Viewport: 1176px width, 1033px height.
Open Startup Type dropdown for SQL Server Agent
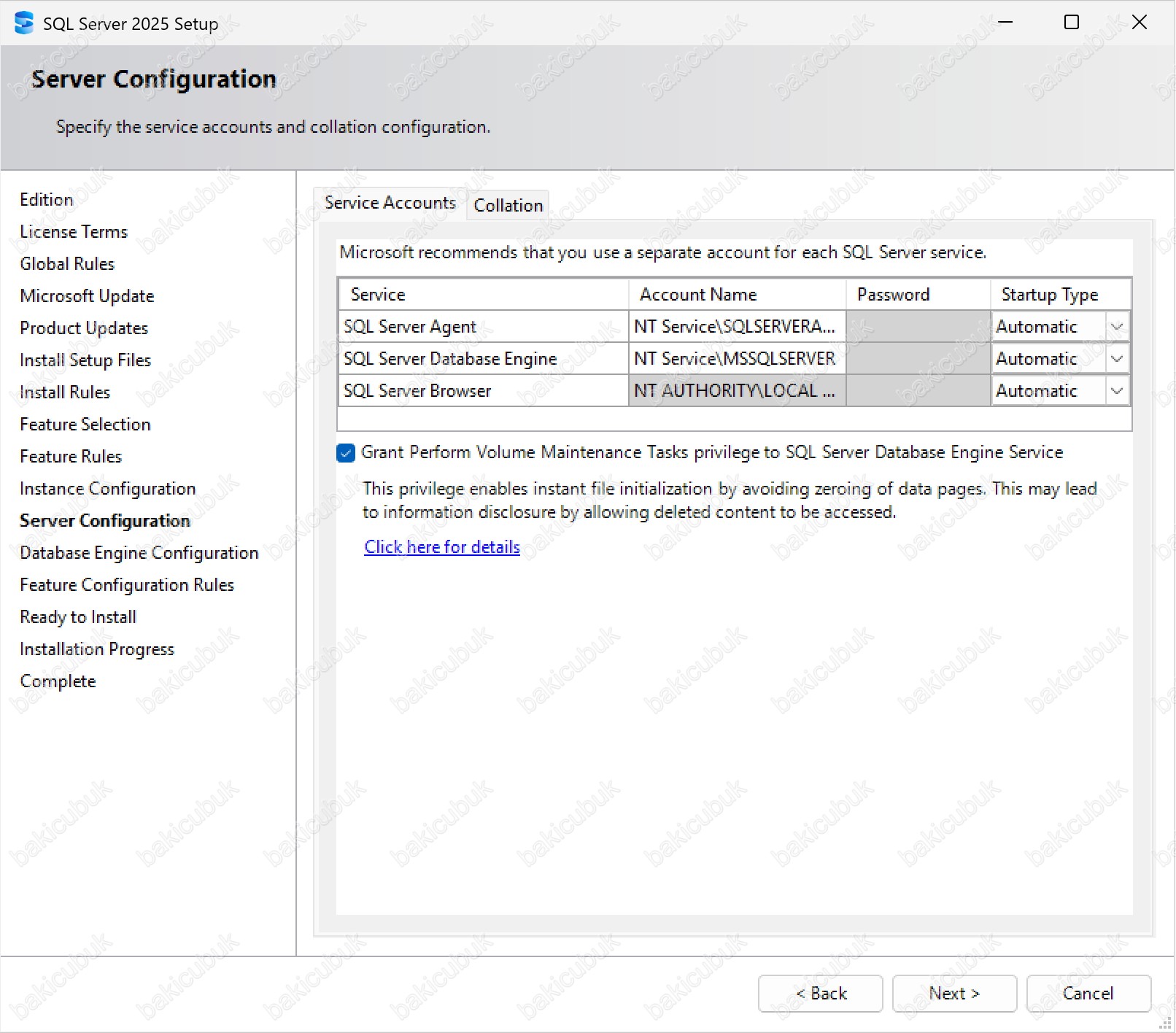(1116, 327)
